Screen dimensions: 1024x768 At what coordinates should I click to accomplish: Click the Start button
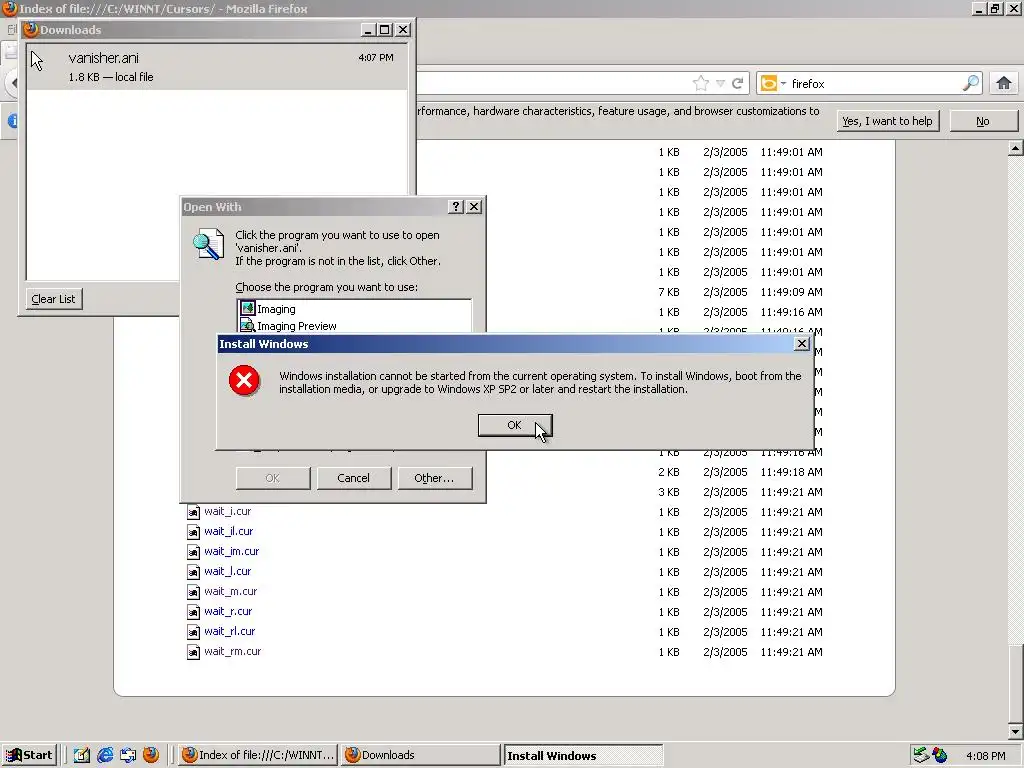click(30, 755)
